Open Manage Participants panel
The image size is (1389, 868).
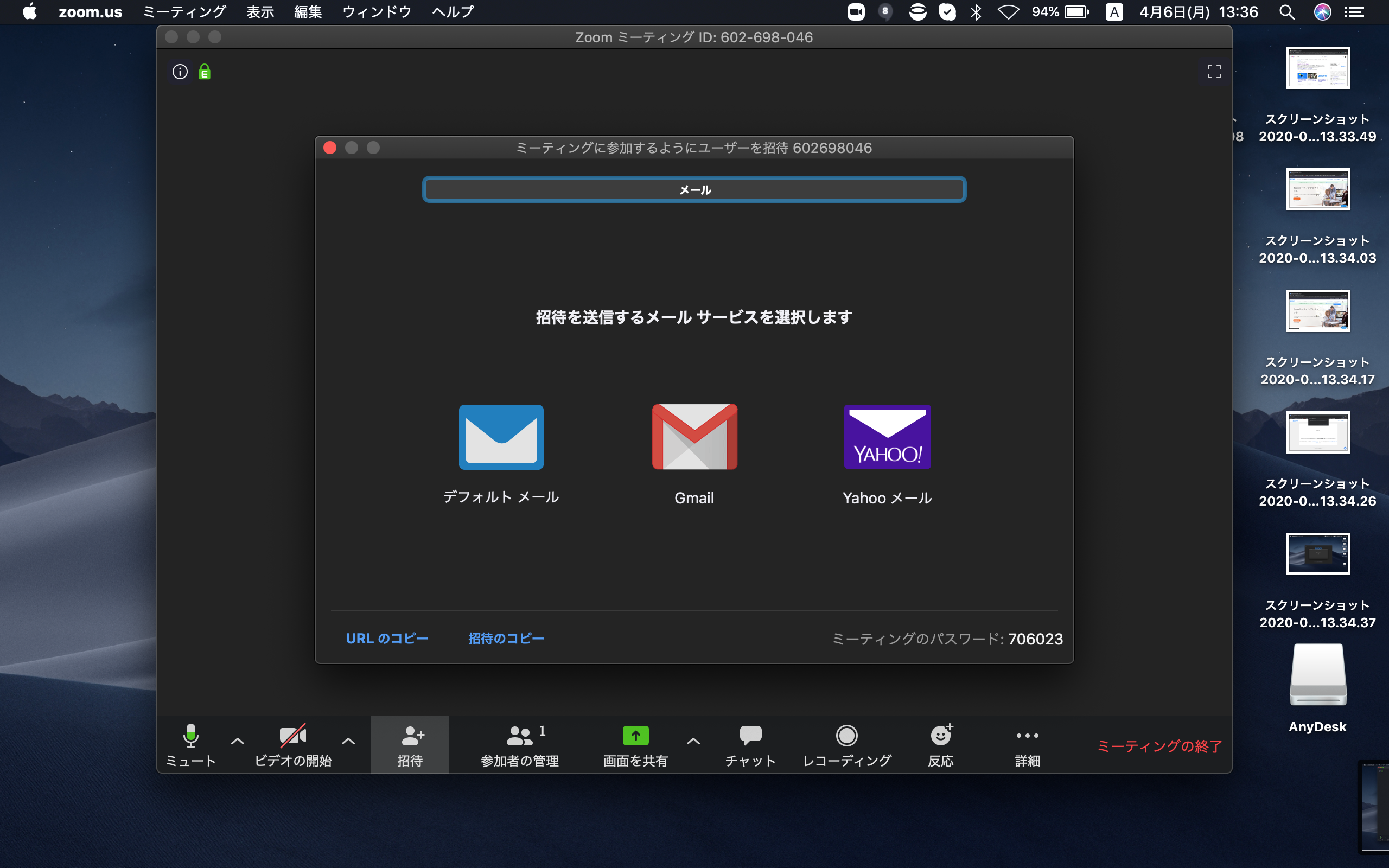click(x=519, y=744)
